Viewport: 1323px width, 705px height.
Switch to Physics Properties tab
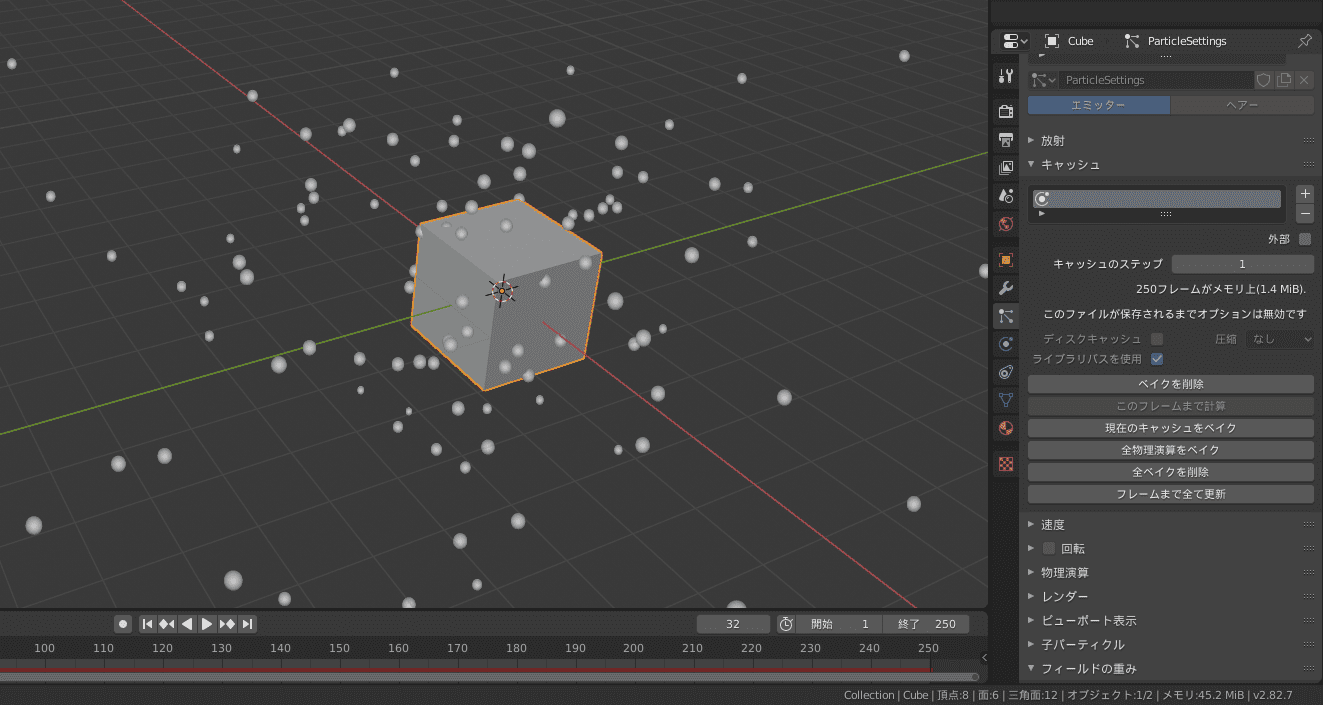click(1005, 344)
